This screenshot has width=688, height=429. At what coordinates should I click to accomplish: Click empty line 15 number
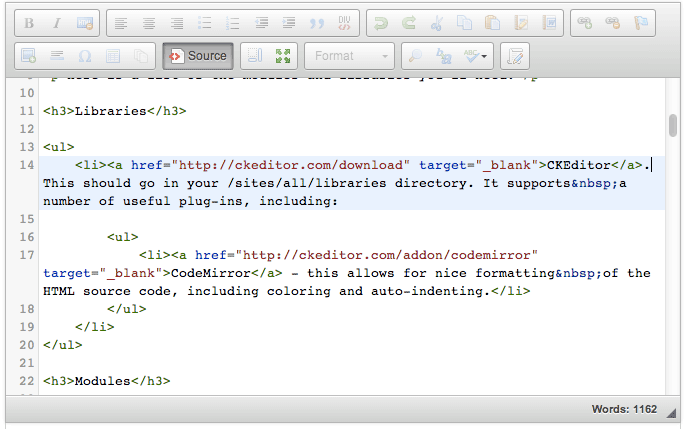[26, 219]
